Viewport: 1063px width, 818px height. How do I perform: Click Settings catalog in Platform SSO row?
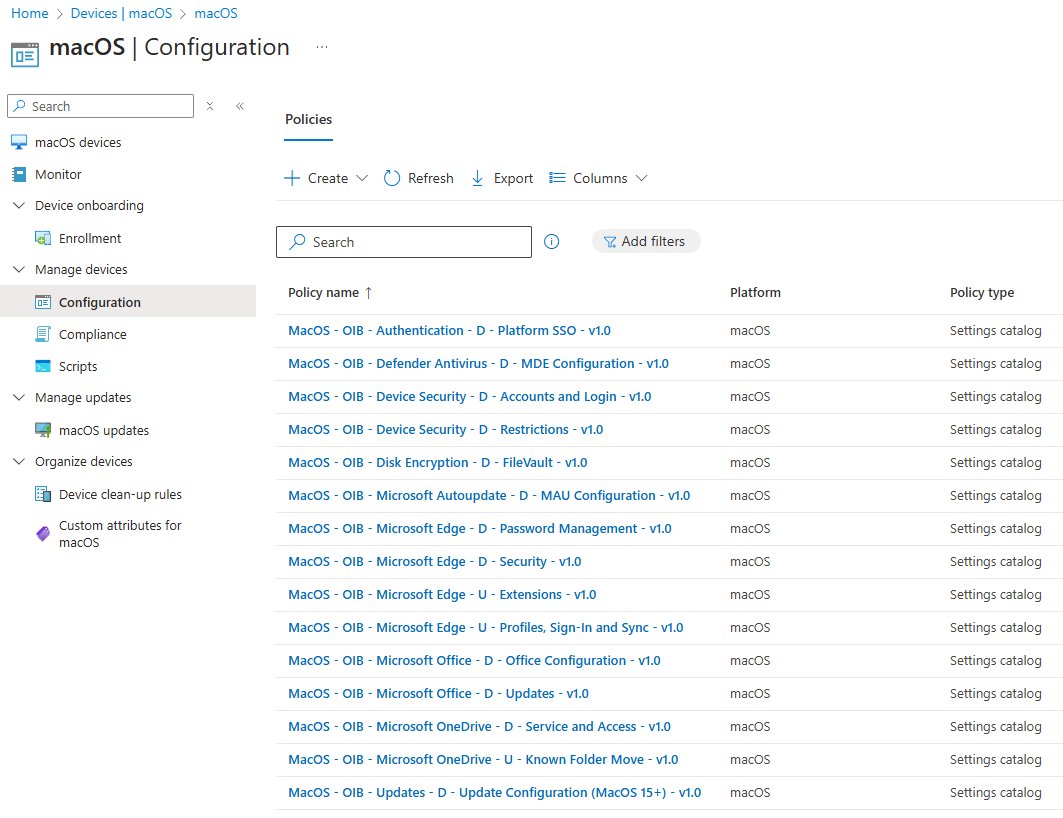[995, 331]
